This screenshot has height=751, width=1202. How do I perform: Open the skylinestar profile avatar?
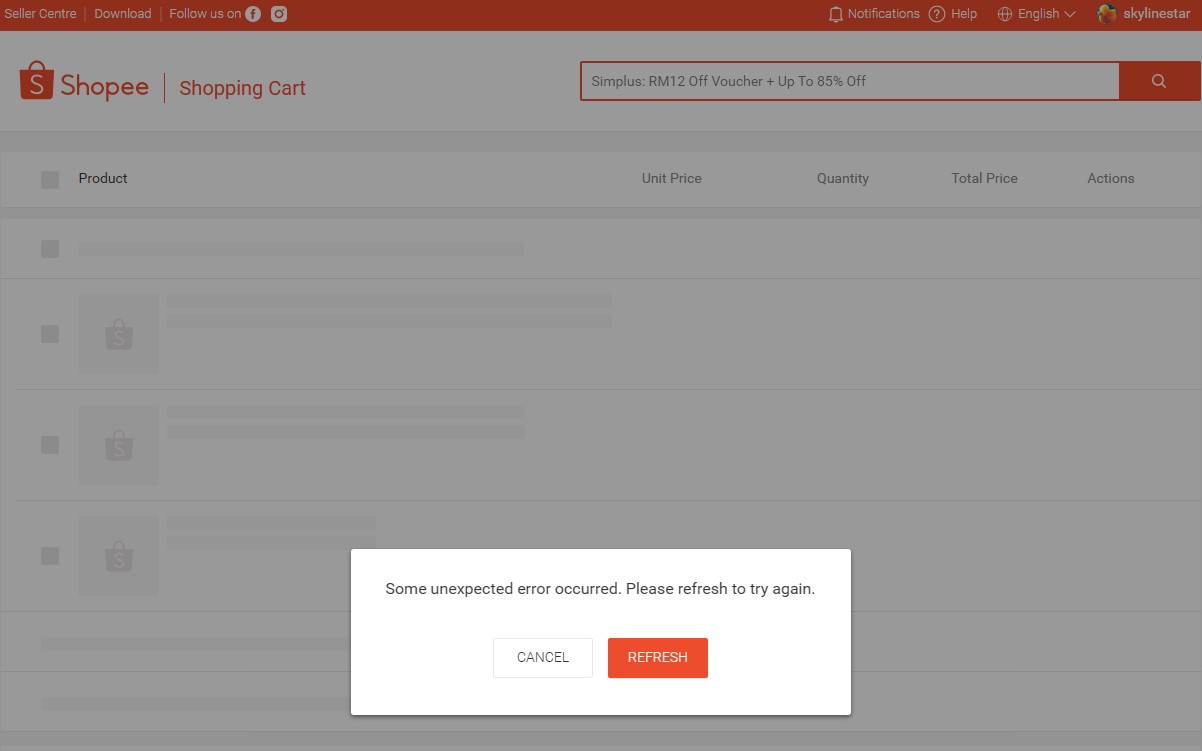[x=1107, y=14]
